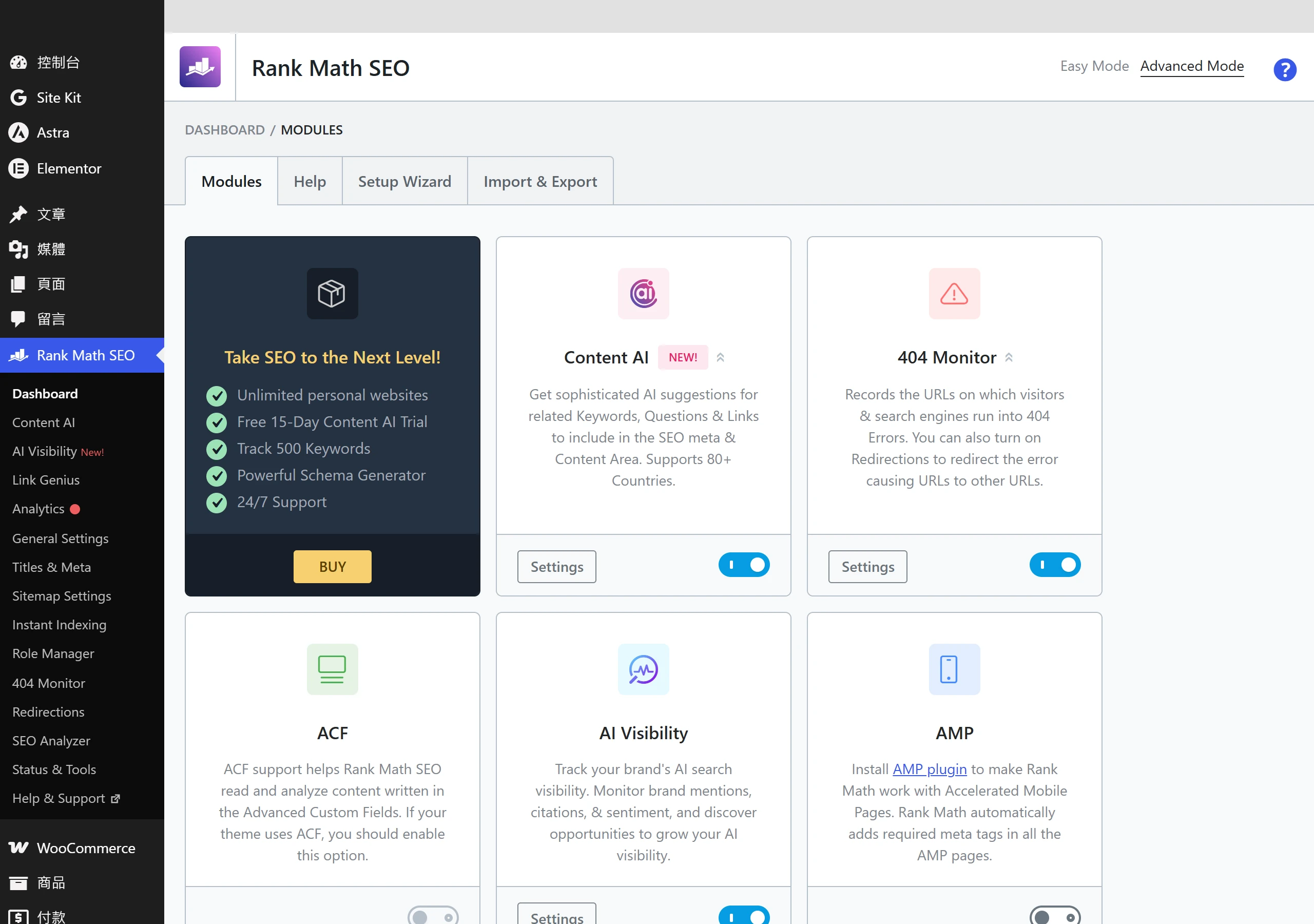Disable the Content AI module toggle
1314x924 pixels.
(744, 565)
